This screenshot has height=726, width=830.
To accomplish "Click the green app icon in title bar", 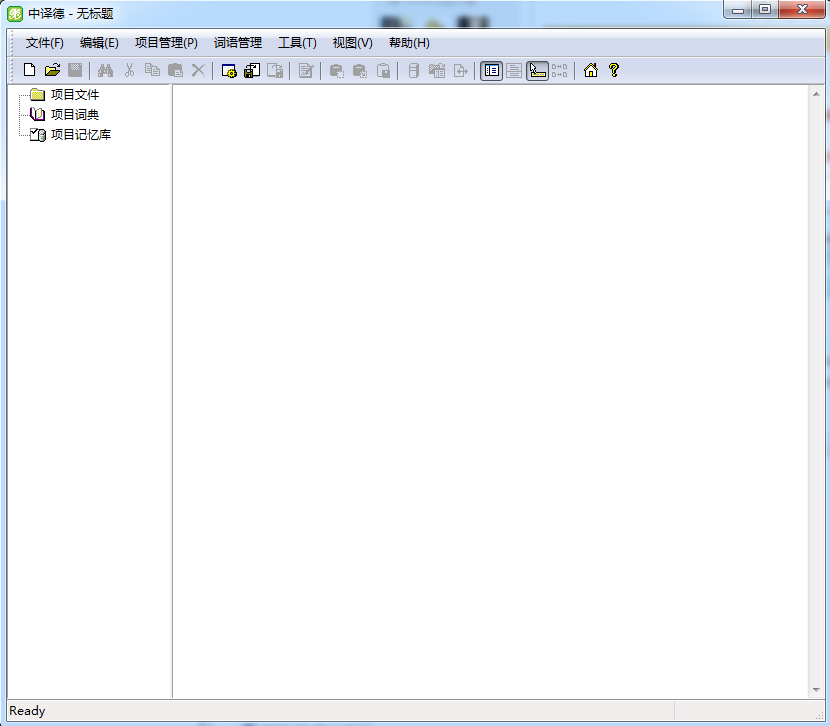I will 15,14.
